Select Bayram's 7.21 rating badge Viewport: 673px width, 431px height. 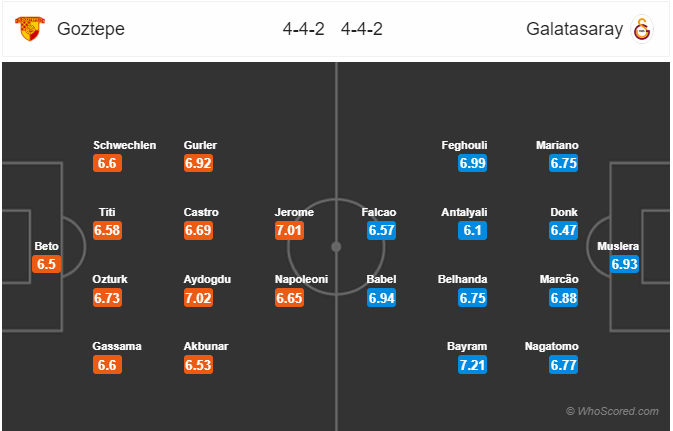(x=472, y=365)
